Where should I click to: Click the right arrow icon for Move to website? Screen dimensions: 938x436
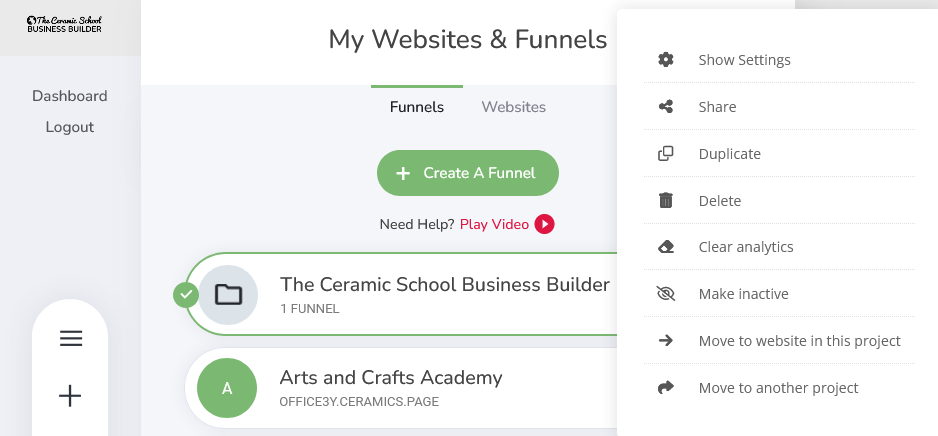[665, 341]
